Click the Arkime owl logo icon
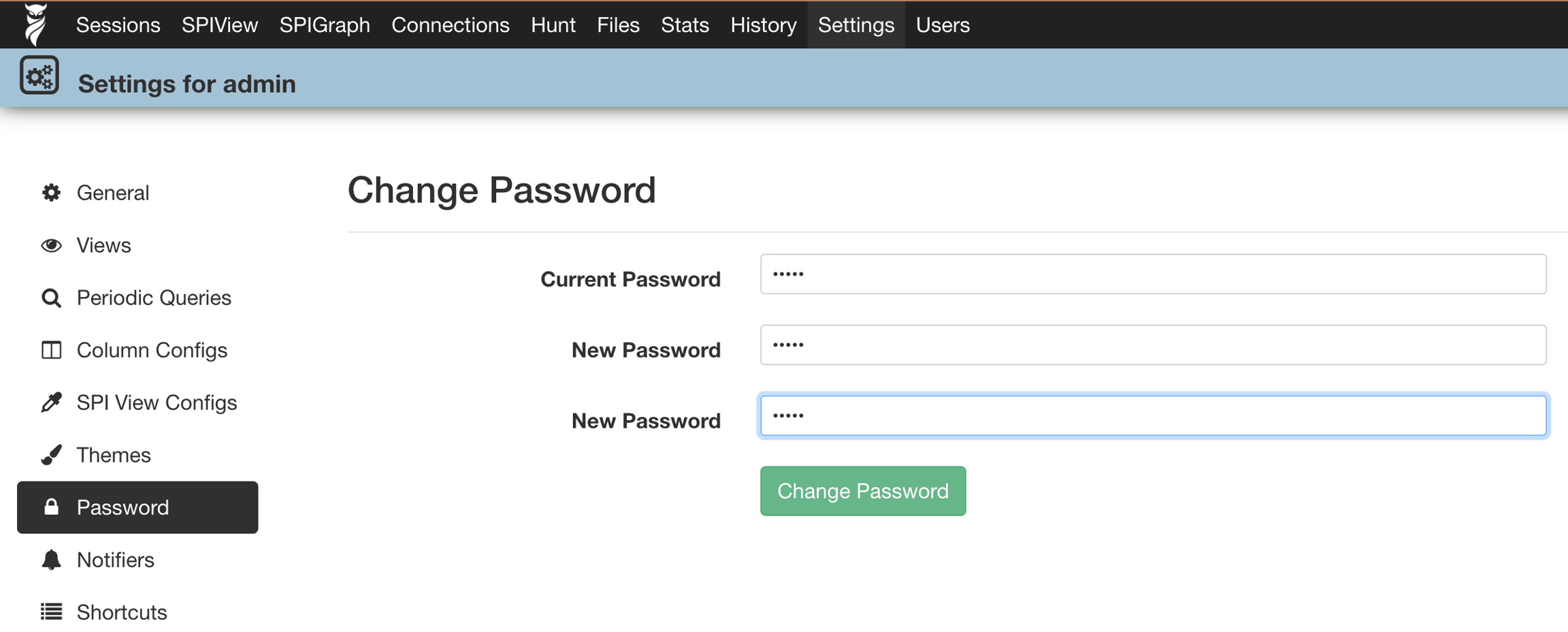The height and width of the screenshot is (632, 1568). [x=35, y=24]
